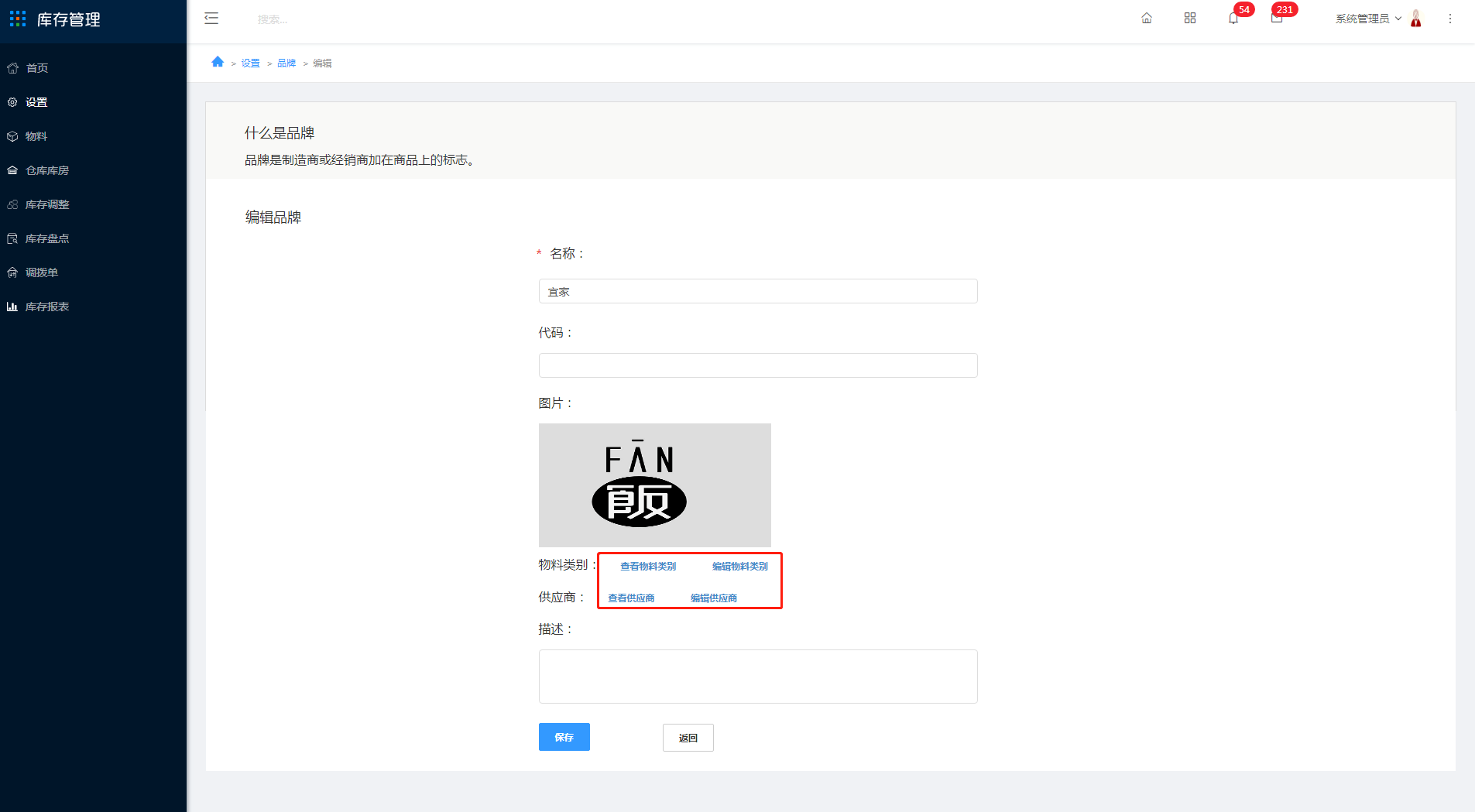The image size is (1475, 812).
Task: Click the 查看物料类别 link
Action: tap(648, 567)
